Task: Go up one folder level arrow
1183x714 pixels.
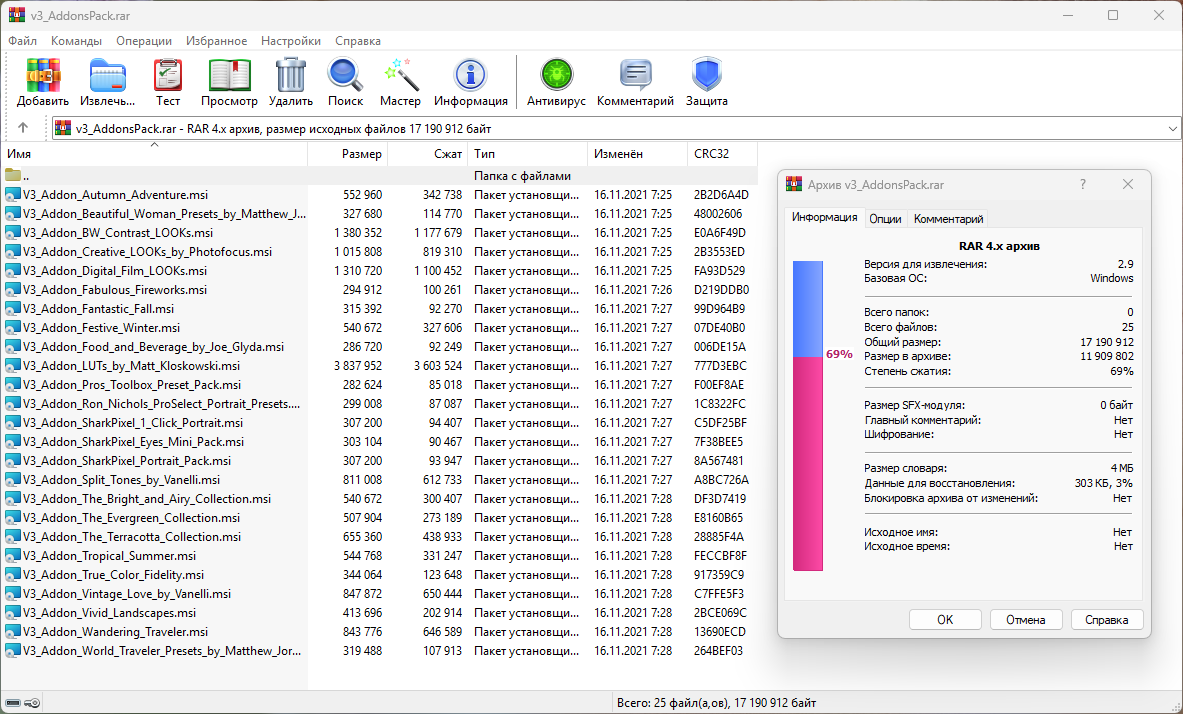Action: click(x=23, y=128)
